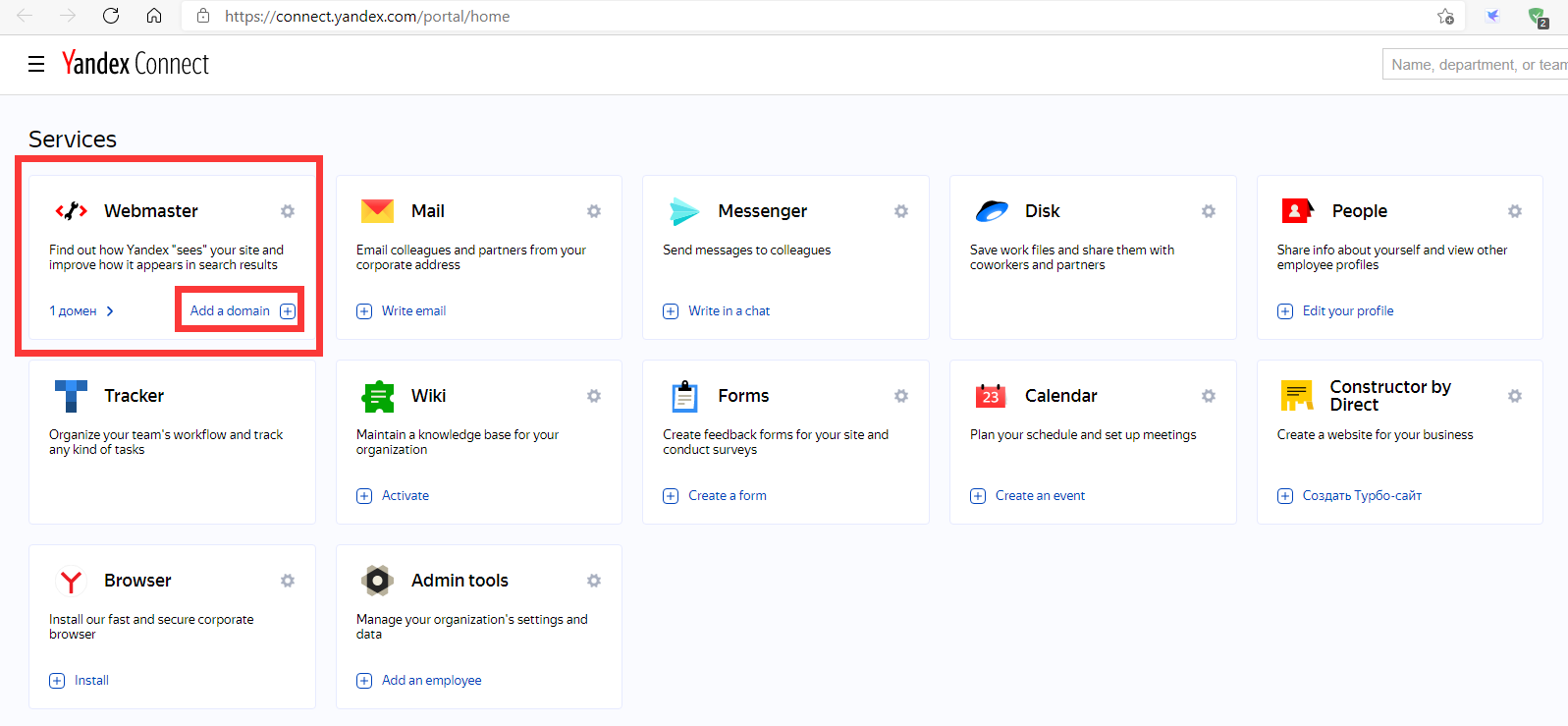
Task: Open the Admin tools title text
Action: (460, 581)
